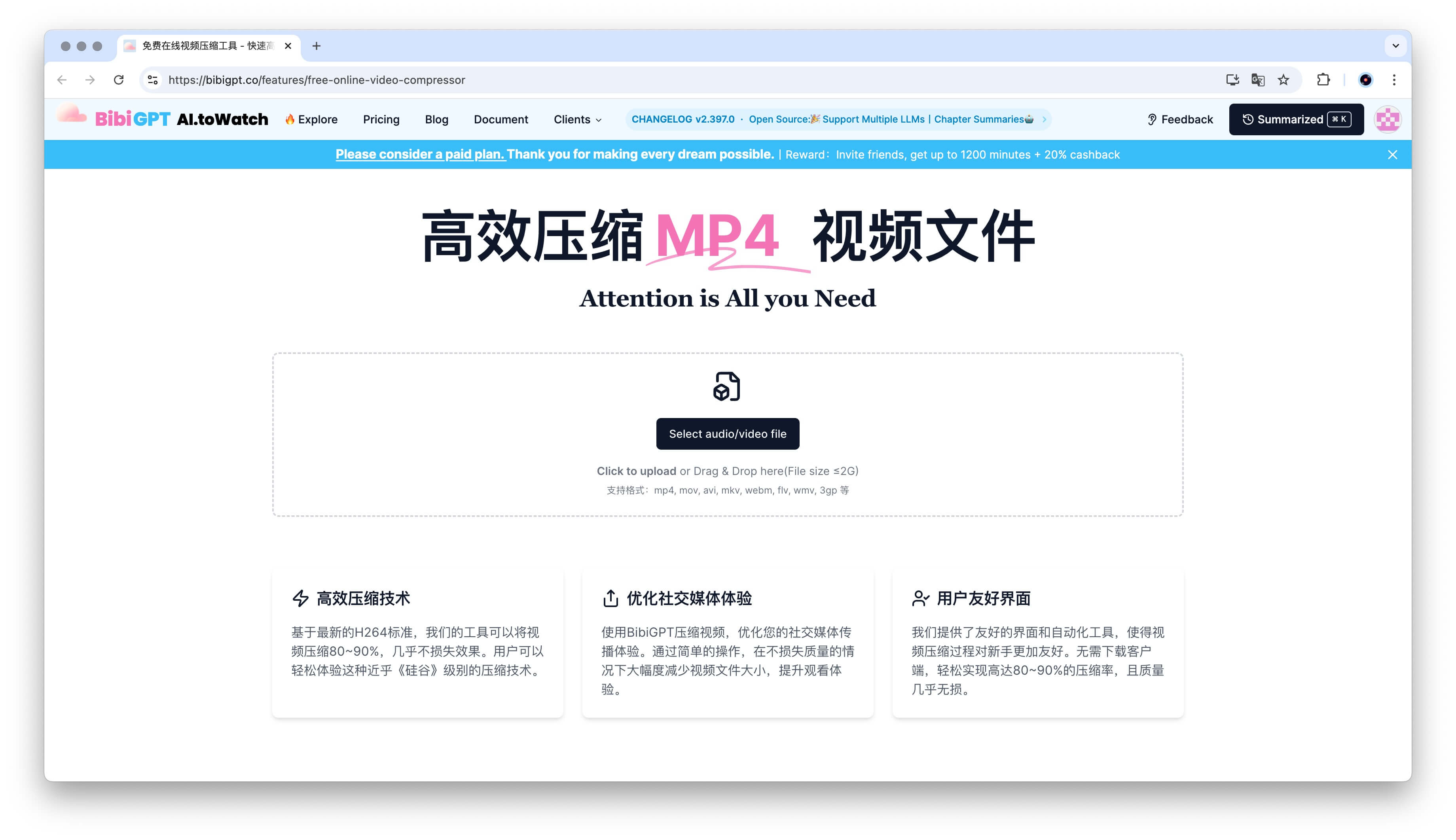Bookmark this page with star icon
This screenshot has width=1456, height=840.
pyautogui.click(x=1283, y=80)
